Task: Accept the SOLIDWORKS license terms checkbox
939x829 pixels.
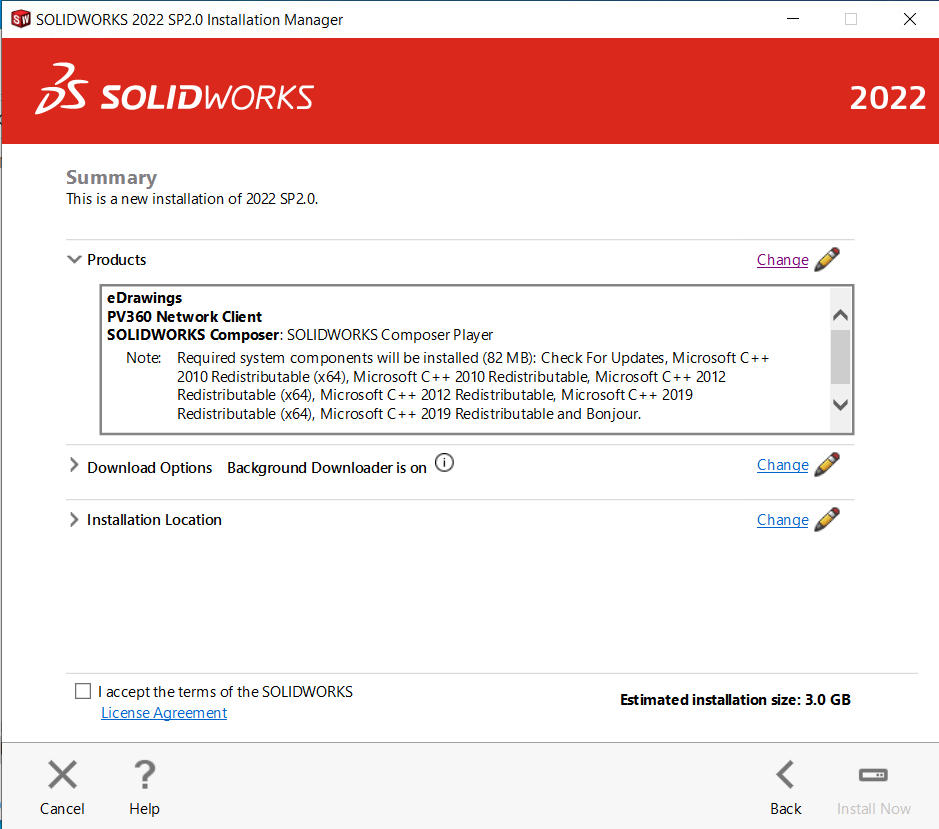Action: pos(83,691)
